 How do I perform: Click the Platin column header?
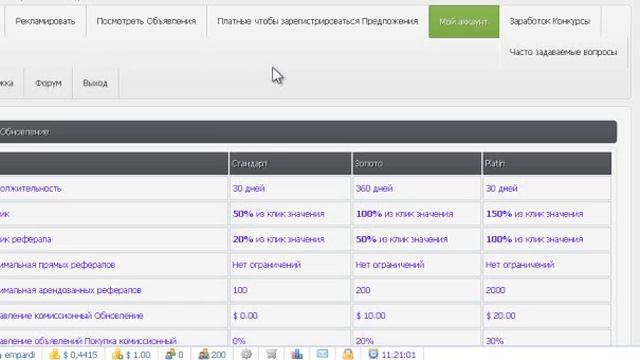(547, 164)
